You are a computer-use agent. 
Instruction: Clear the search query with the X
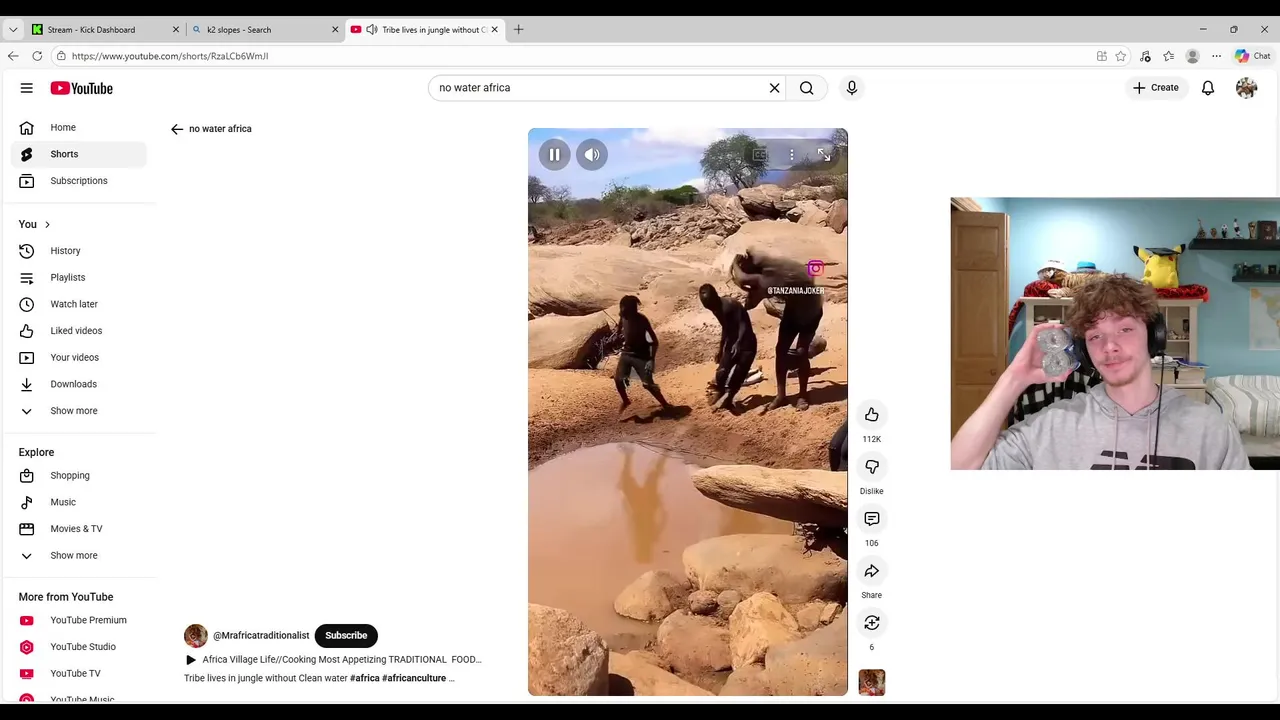[774, 88]
